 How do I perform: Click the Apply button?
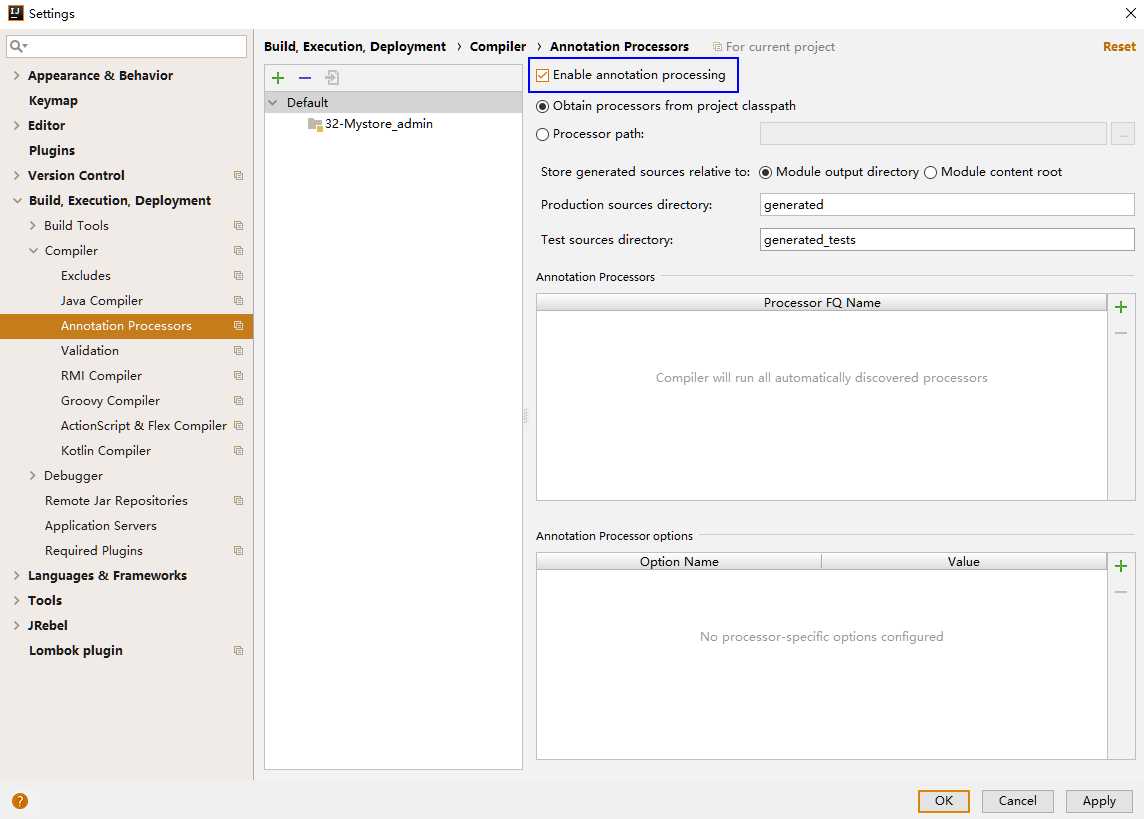coord(1099,801)
